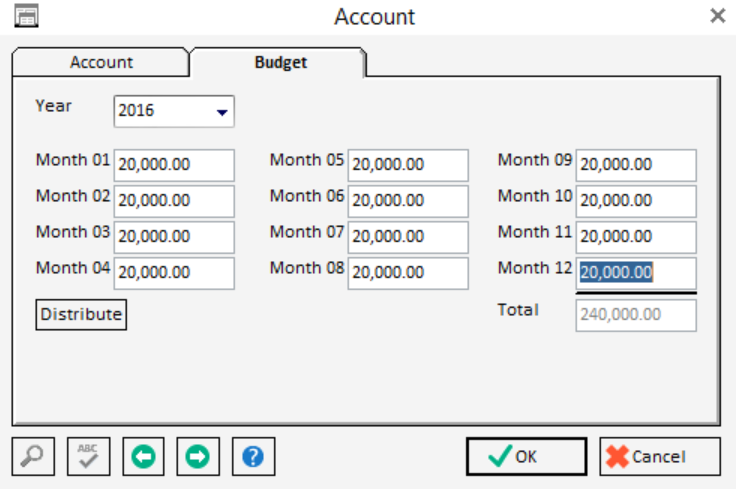Select the Month 04 amount field
The height and width of the screenshot is (489, 736).
click(174, 273)
